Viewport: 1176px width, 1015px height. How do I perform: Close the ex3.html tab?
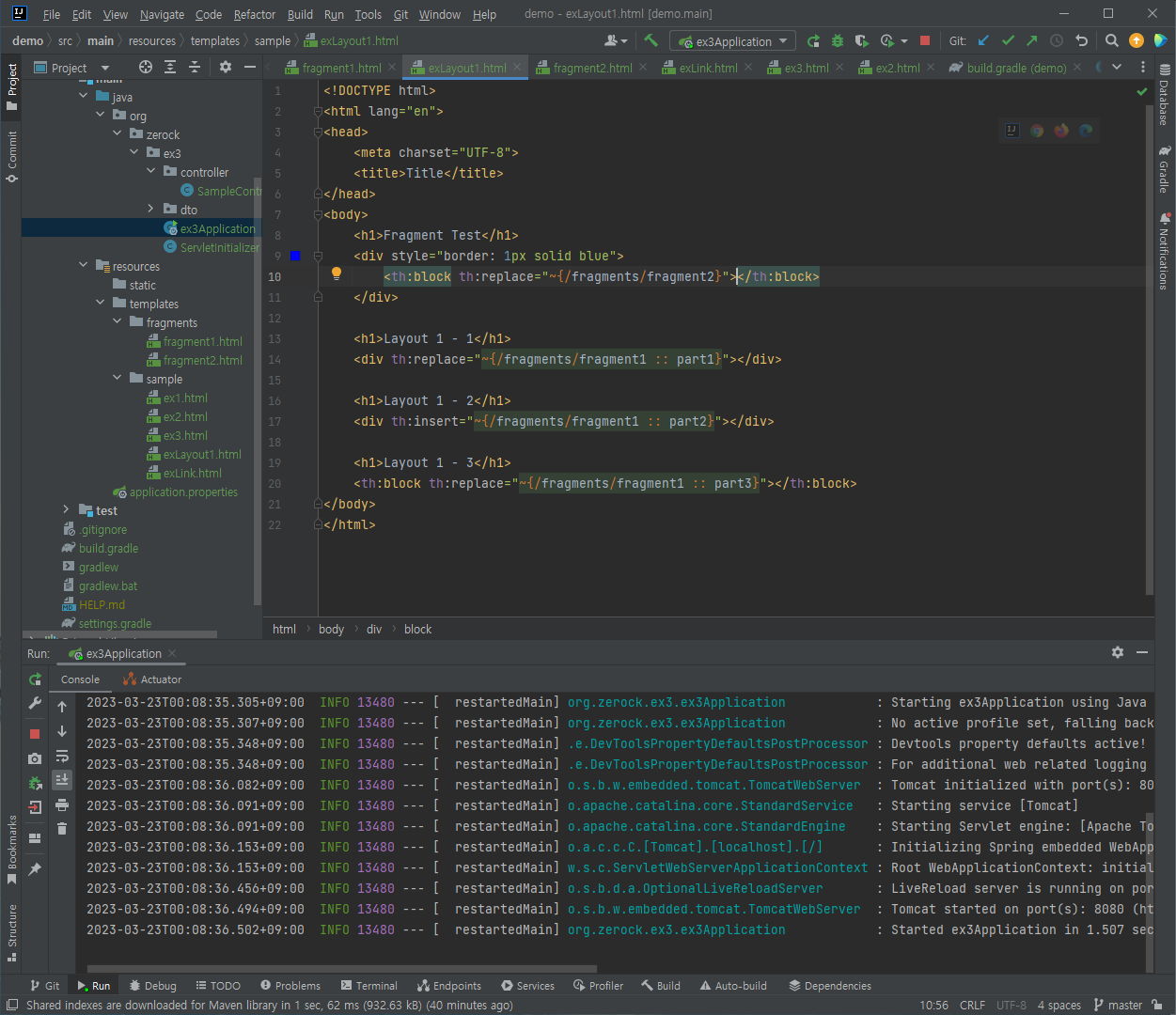click(x=839, y=67)
